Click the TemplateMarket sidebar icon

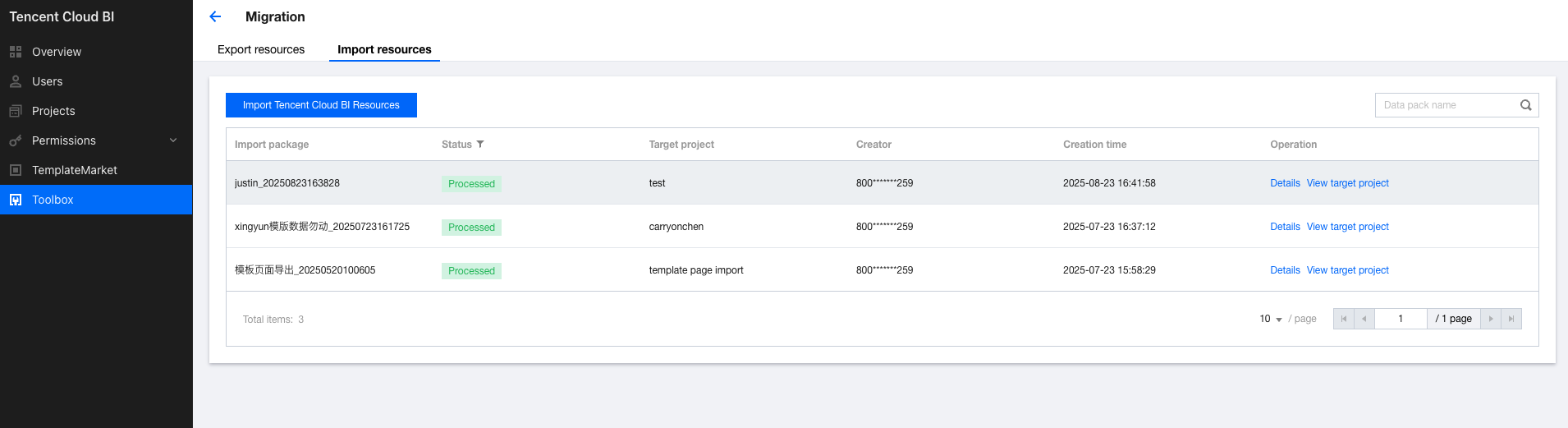click(x=16, y=170)
